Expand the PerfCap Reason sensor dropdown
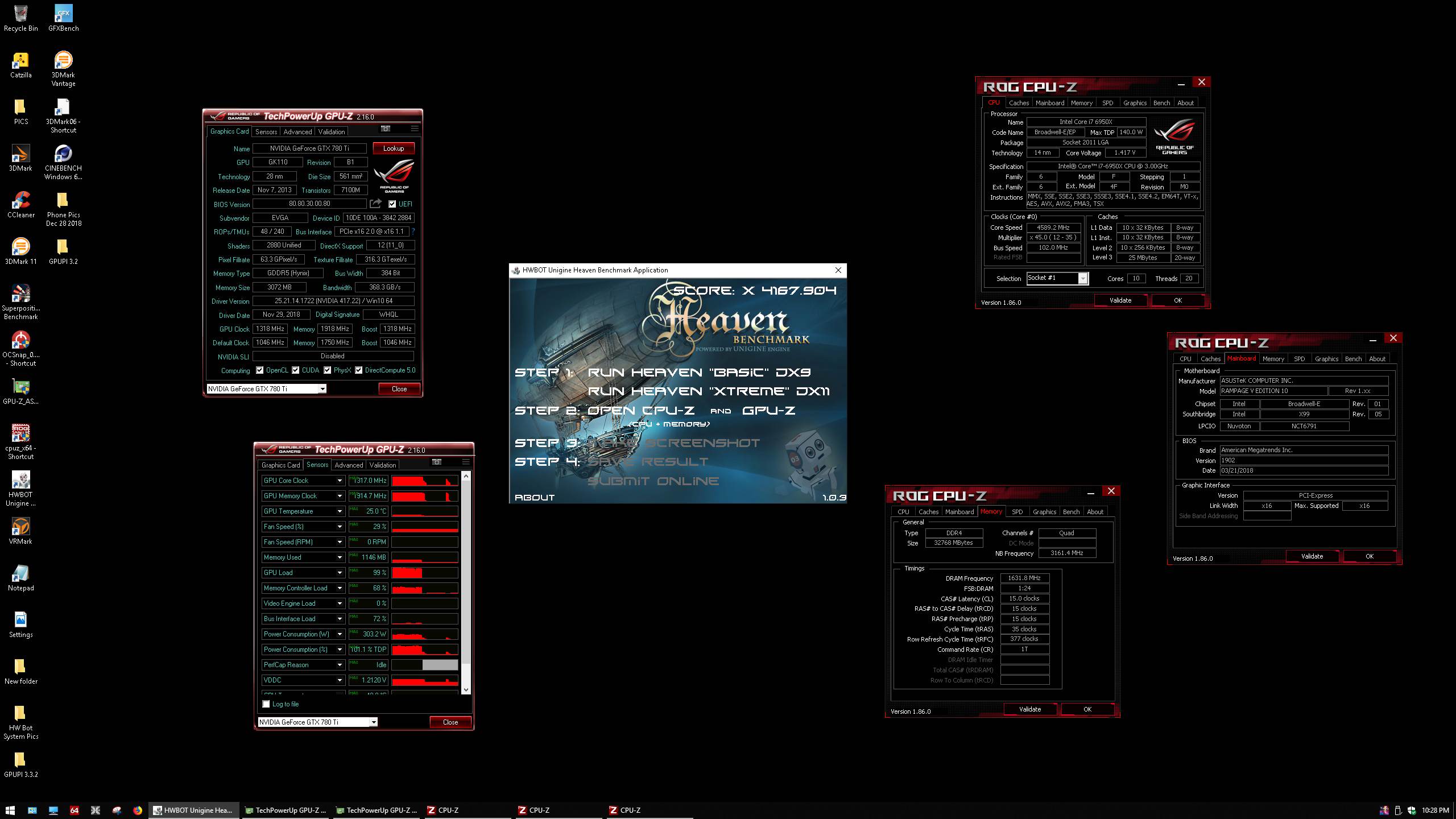Screen dimensions: 1456x819 coord(340,665)
